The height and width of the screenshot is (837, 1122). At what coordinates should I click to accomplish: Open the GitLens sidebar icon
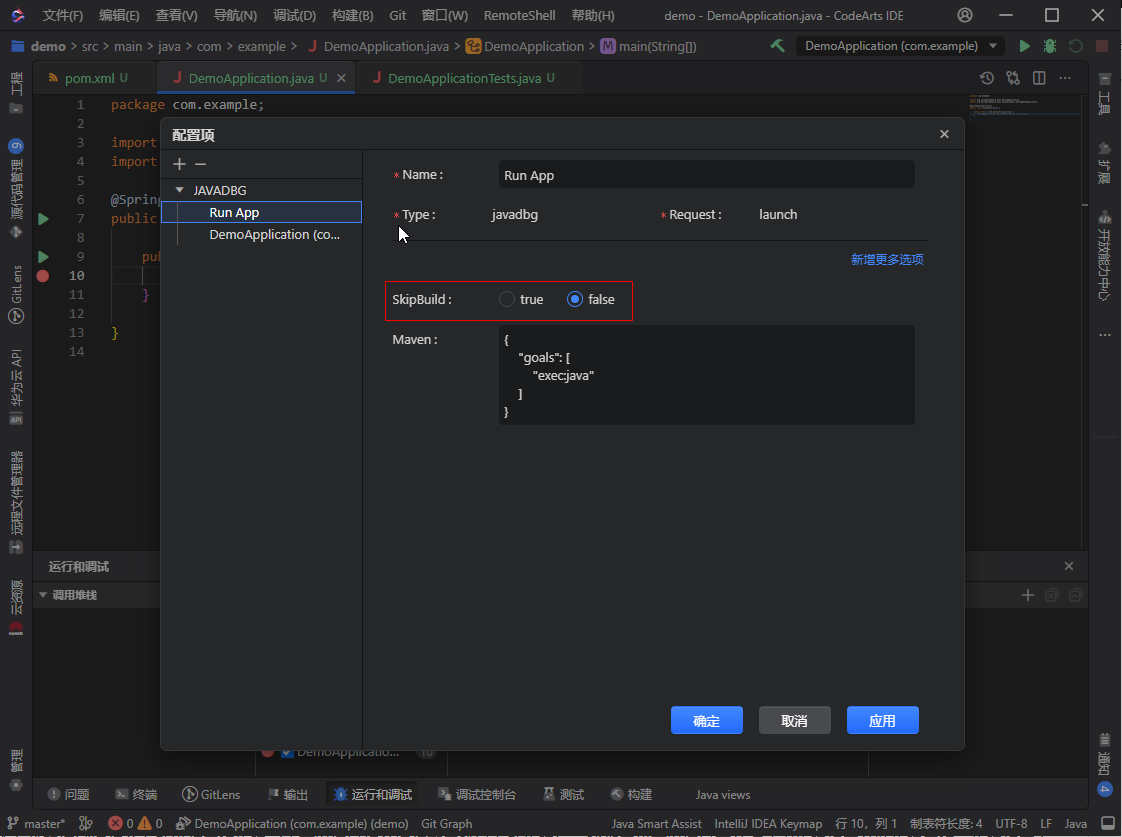point(16,316)
